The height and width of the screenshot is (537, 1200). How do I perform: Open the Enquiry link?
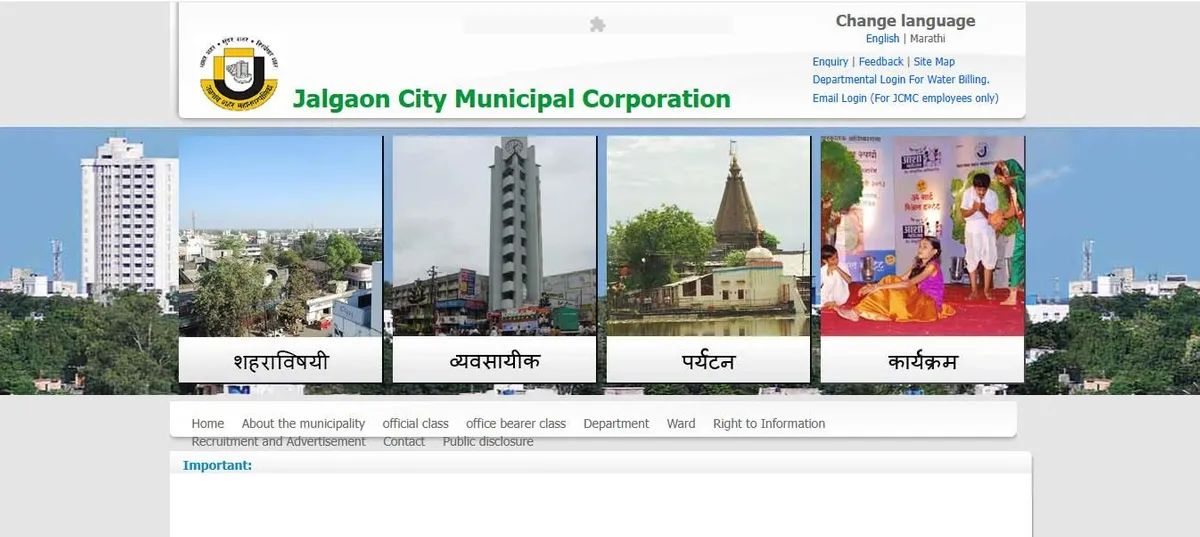click(x=830, y=62)
